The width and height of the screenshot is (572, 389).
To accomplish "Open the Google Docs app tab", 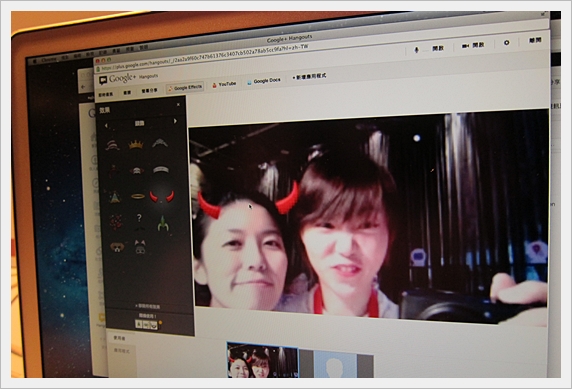I will pyautogui.click(x=264, y=81).
